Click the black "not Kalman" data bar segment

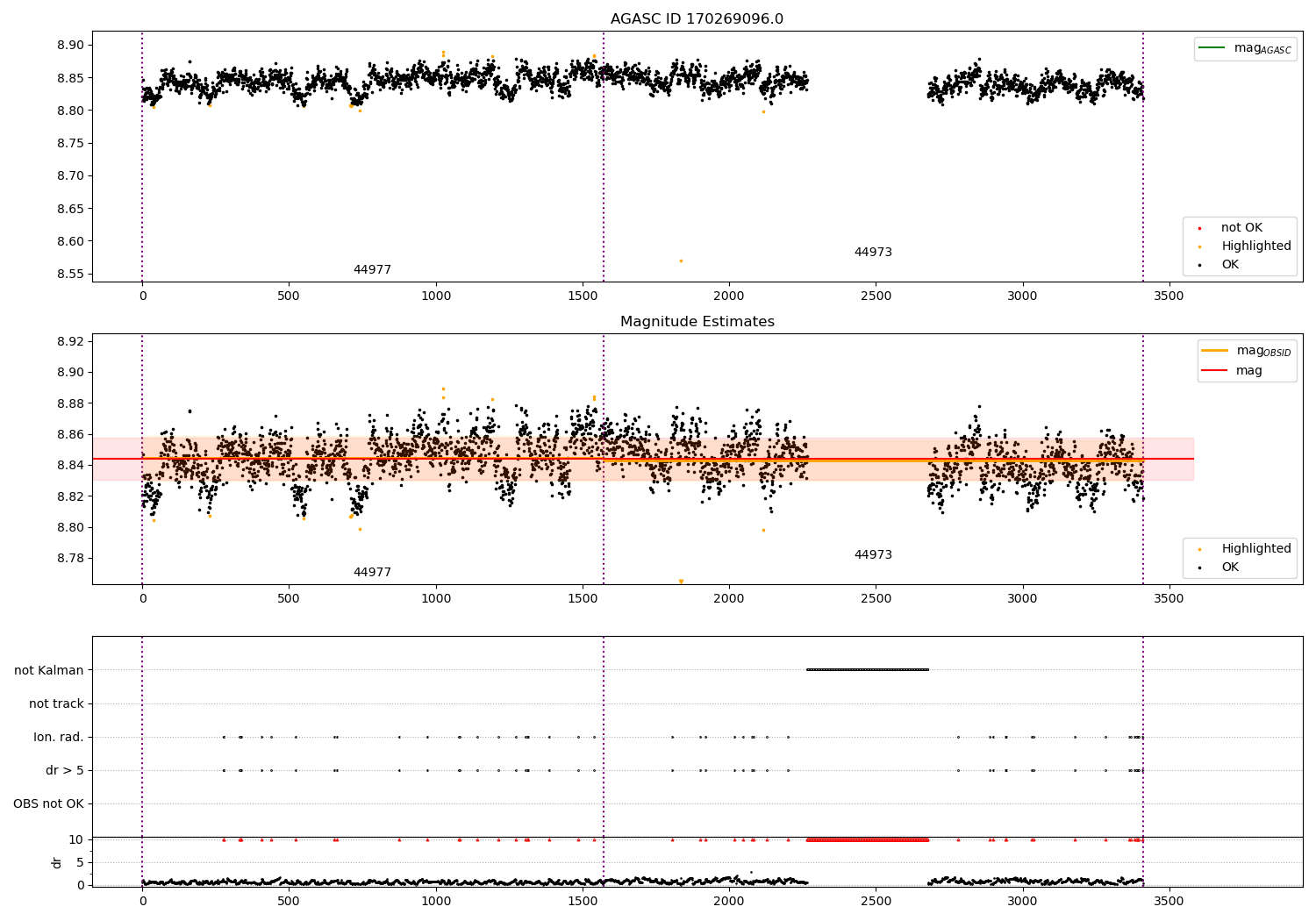(x=868, y=670)
